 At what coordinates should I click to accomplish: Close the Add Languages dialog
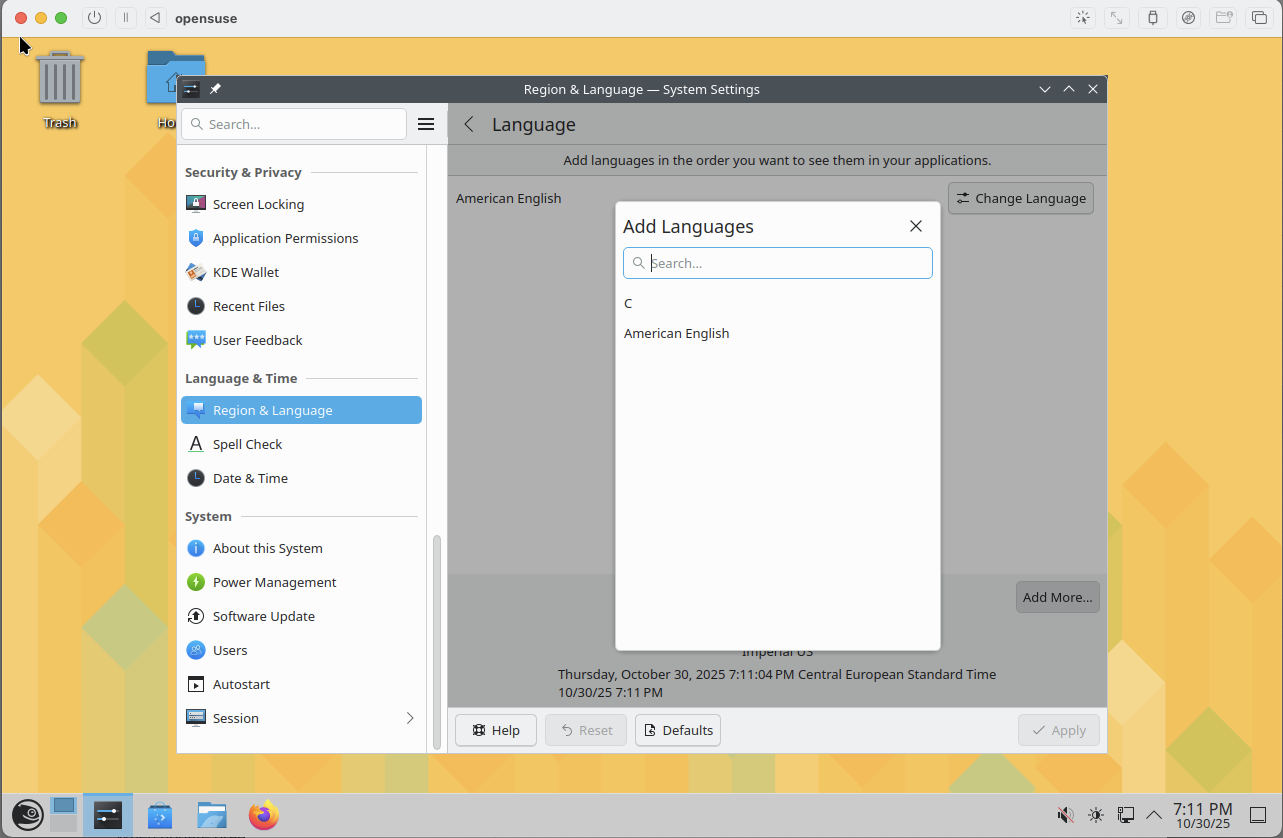tap(915, 226)
